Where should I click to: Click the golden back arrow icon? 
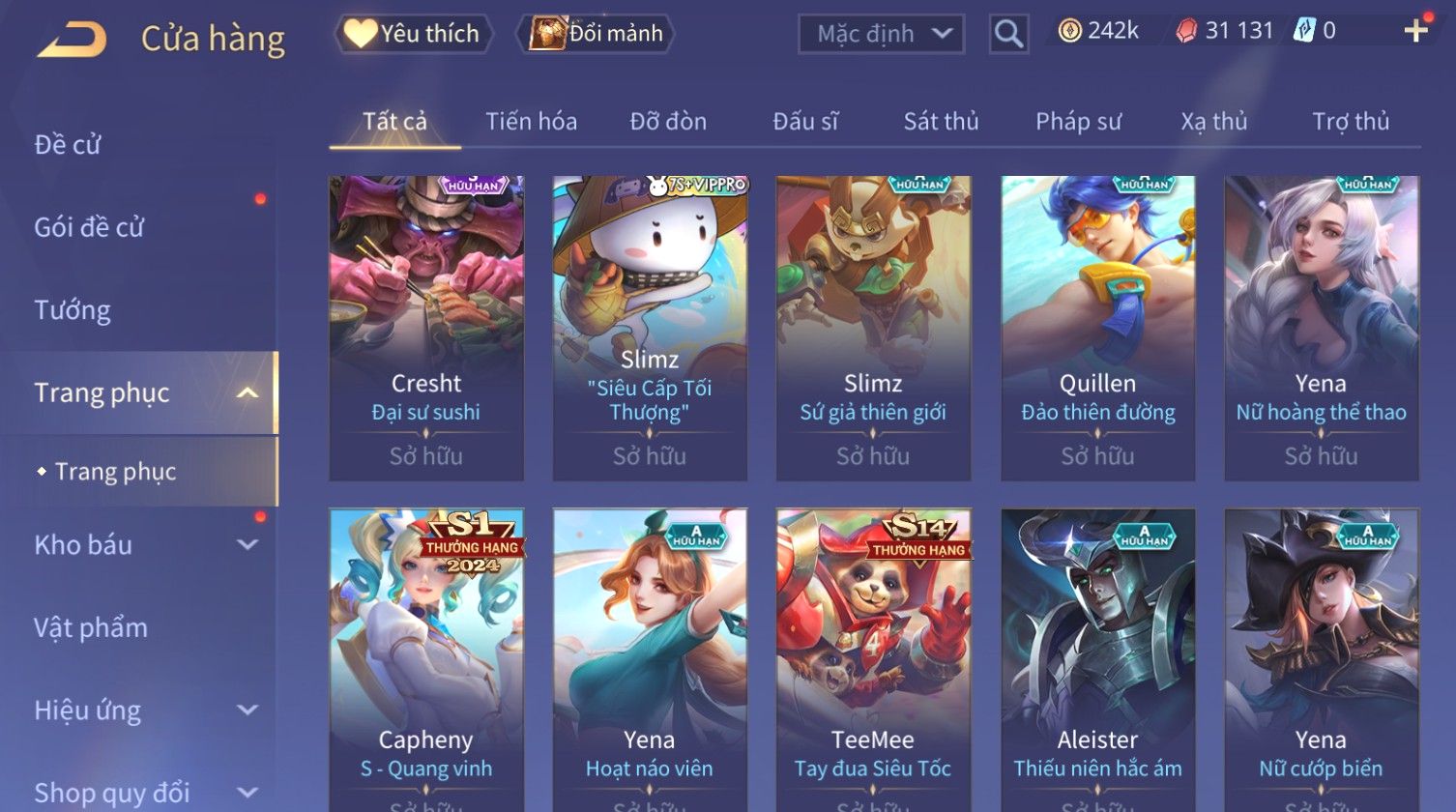72,40
